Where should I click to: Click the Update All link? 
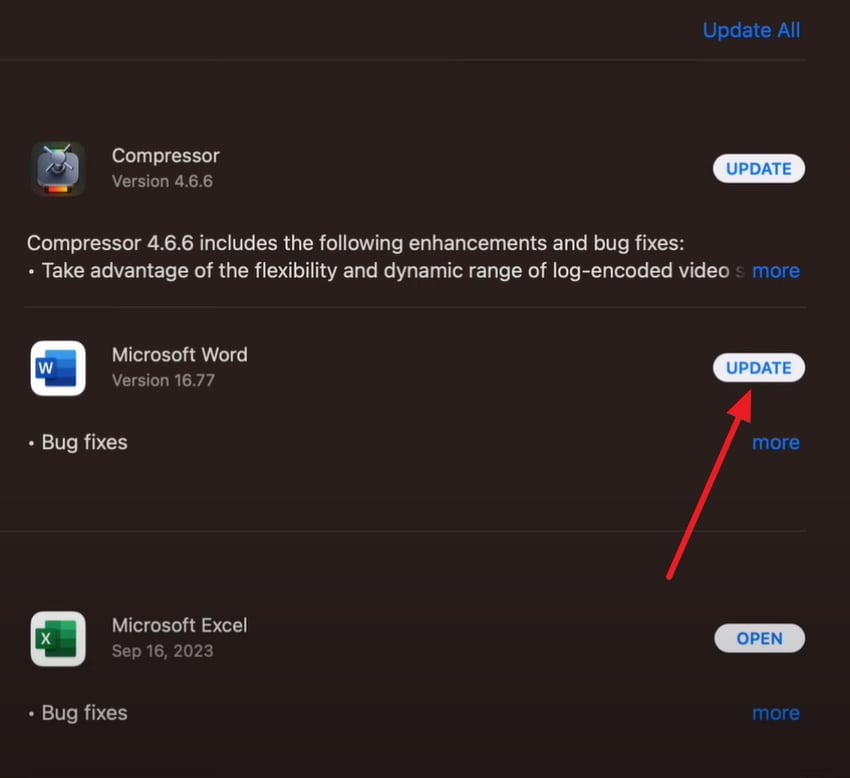[x=751, y=30]
